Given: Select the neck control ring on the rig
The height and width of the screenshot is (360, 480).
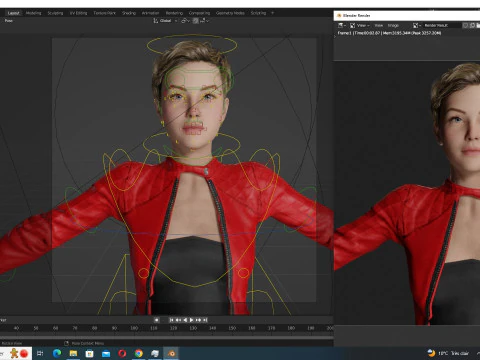Looking at the screenshot, I should [x=192, y=144].
